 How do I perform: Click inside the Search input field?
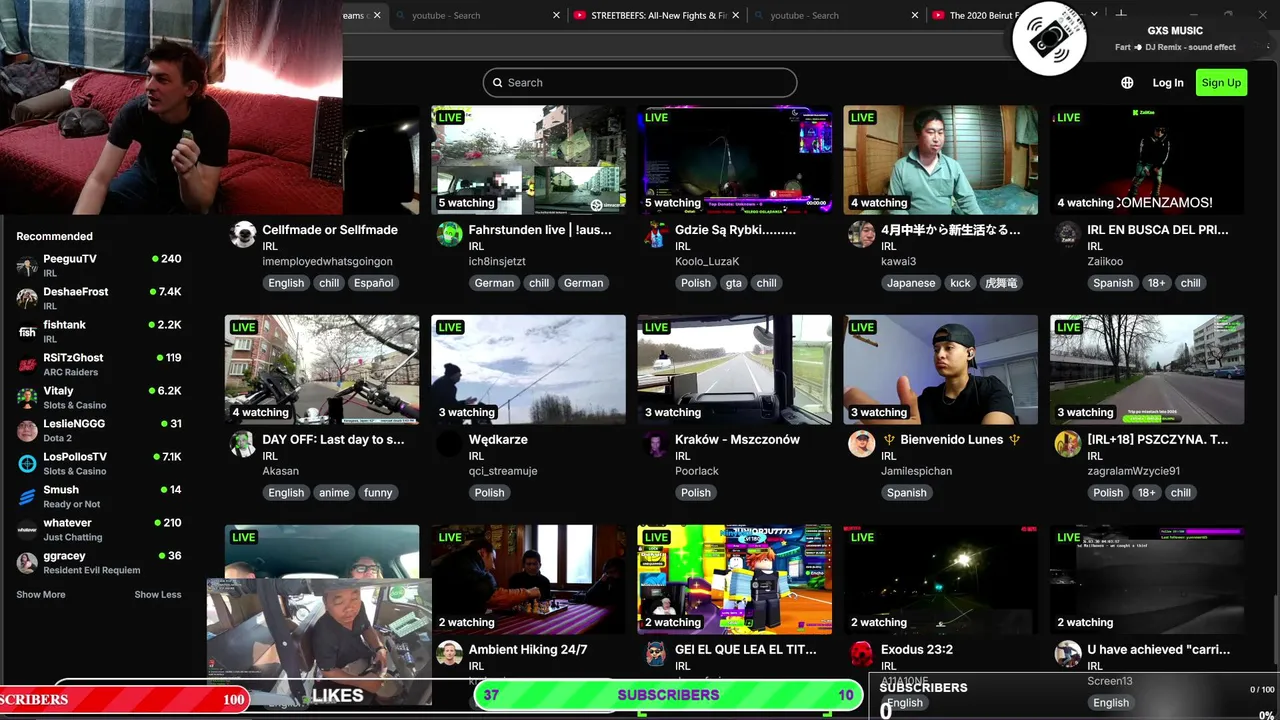640,83
